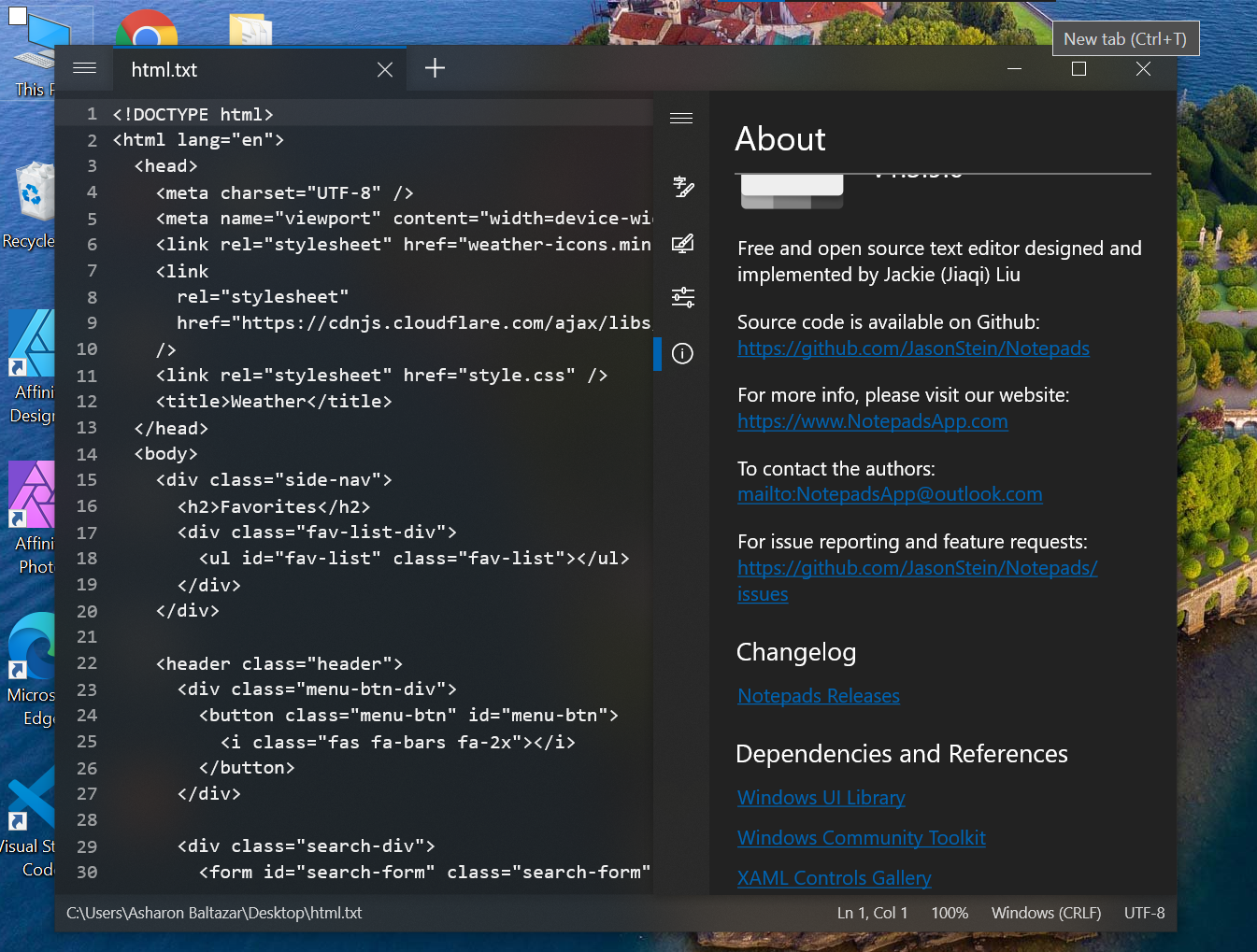Click the mailto NotepadsApp@outlook.com link
1257x952 pixels.
click(890, 494)
